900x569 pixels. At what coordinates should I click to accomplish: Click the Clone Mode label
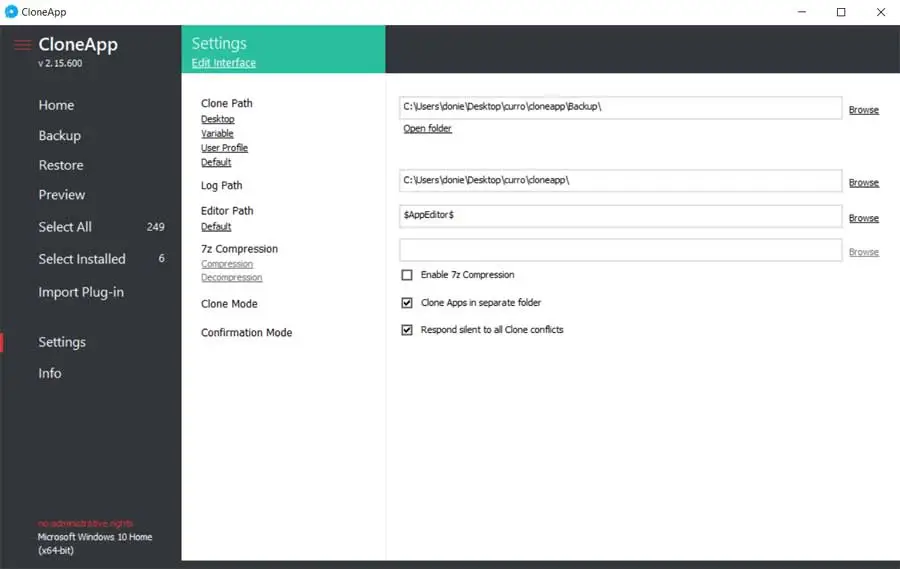pos(229,304)
